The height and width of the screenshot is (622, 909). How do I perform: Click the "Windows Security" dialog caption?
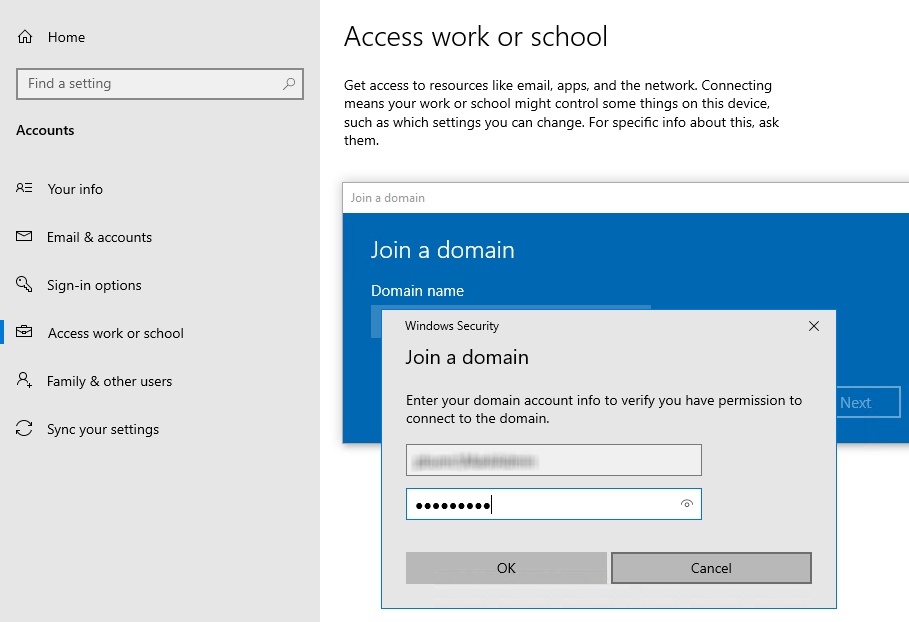click(452, 326)
